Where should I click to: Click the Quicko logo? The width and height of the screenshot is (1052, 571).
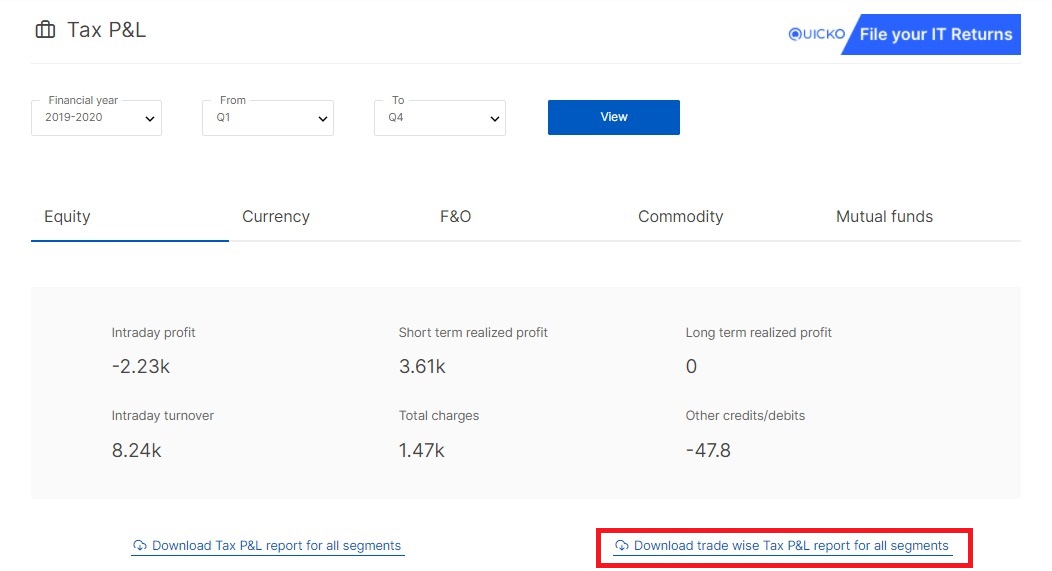[817, 34]
